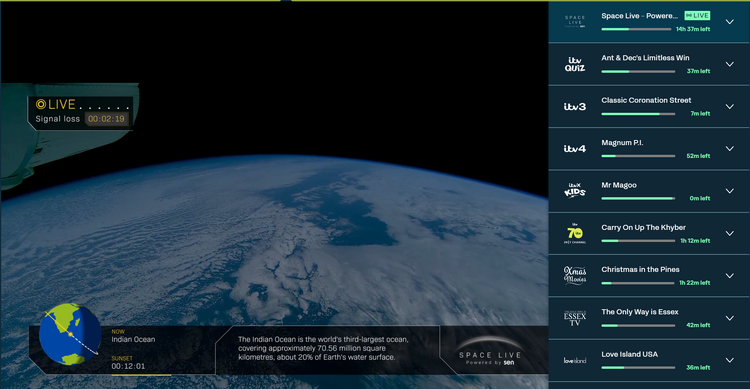
Task: Click the '1h 22m left' remaining time
Action: click(x=695, y=283)
